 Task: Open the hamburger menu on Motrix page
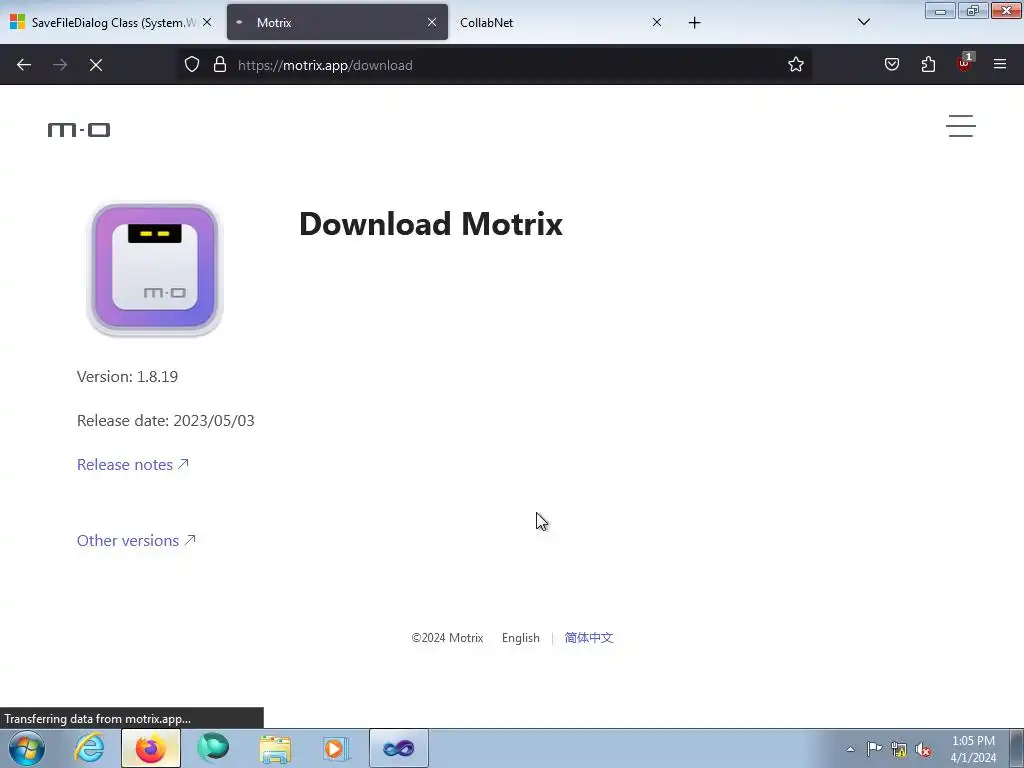tap(961, 126)
